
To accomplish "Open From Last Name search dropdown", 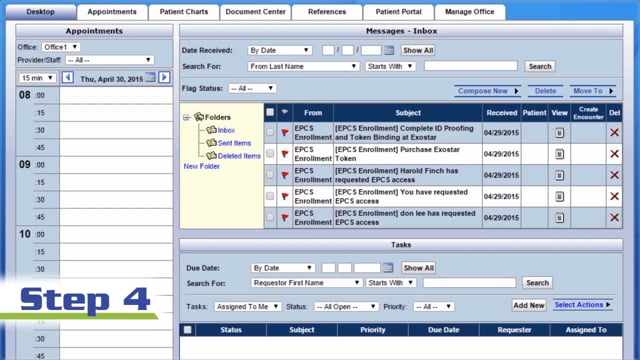I will tap(303, 66).
